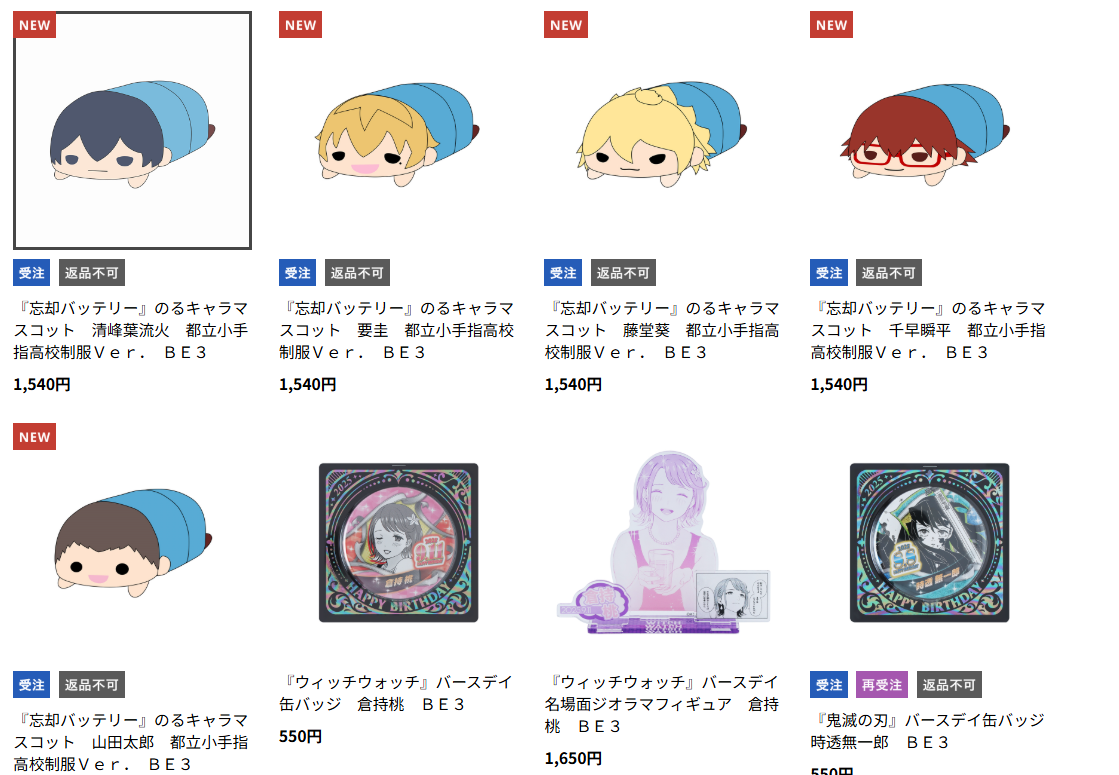Viewport: 1119px width, 775px height.
Task: Click the 受注 tag under 清峰葉流火 item
Action: (x=31, y=273)
